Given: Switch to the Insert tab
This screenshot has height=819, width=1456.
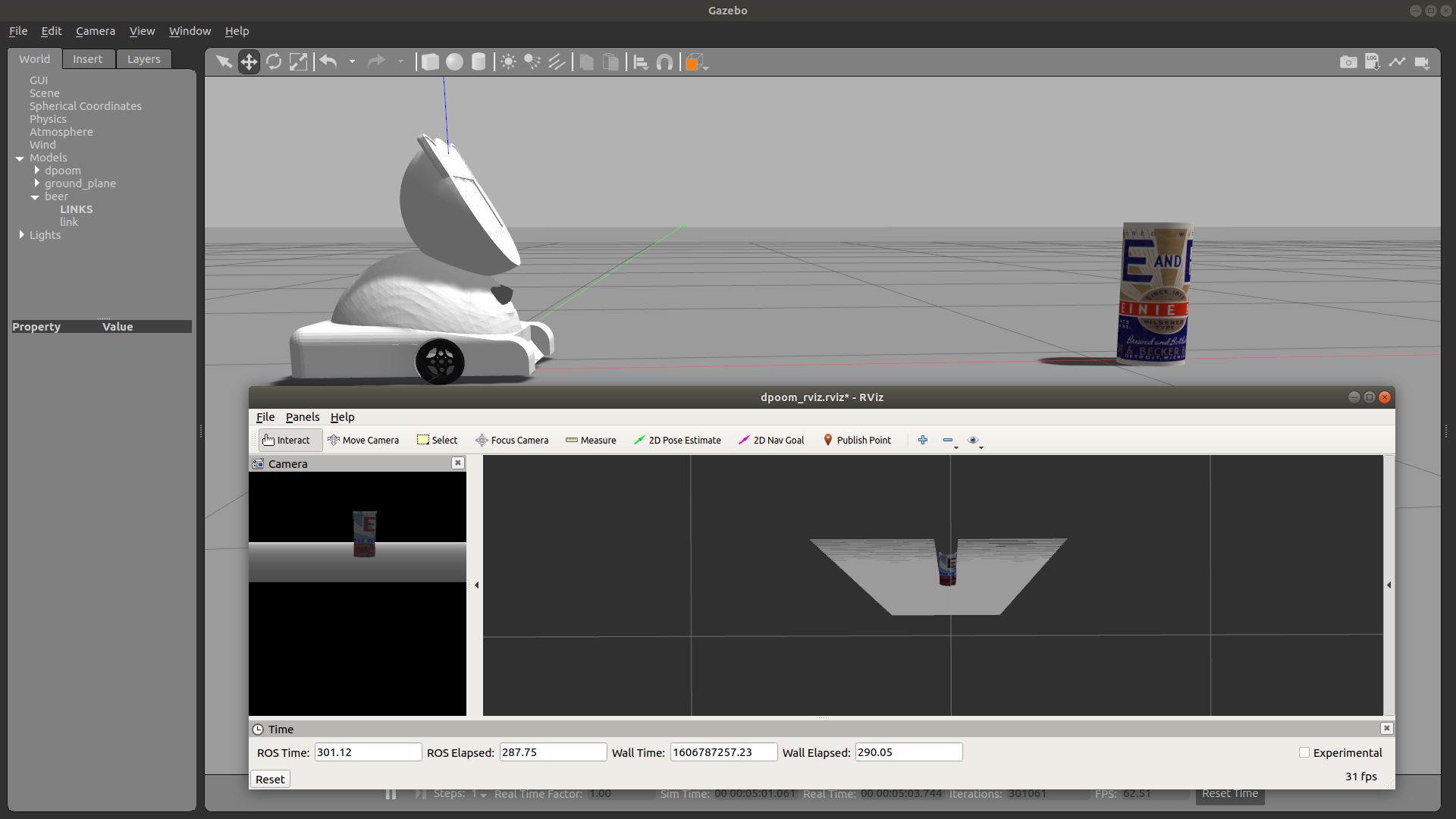Looking at the screenshot, I should [x=88, y=59].
